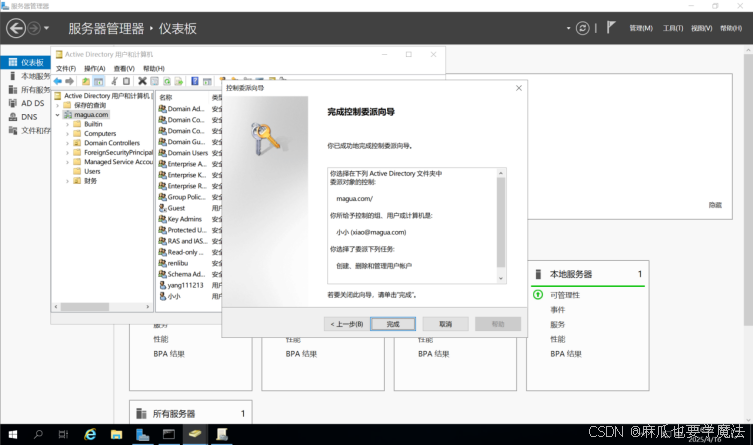
Task: Toggle the Show/Hide Console Tree icon
Action: click(x=98, y=81)
